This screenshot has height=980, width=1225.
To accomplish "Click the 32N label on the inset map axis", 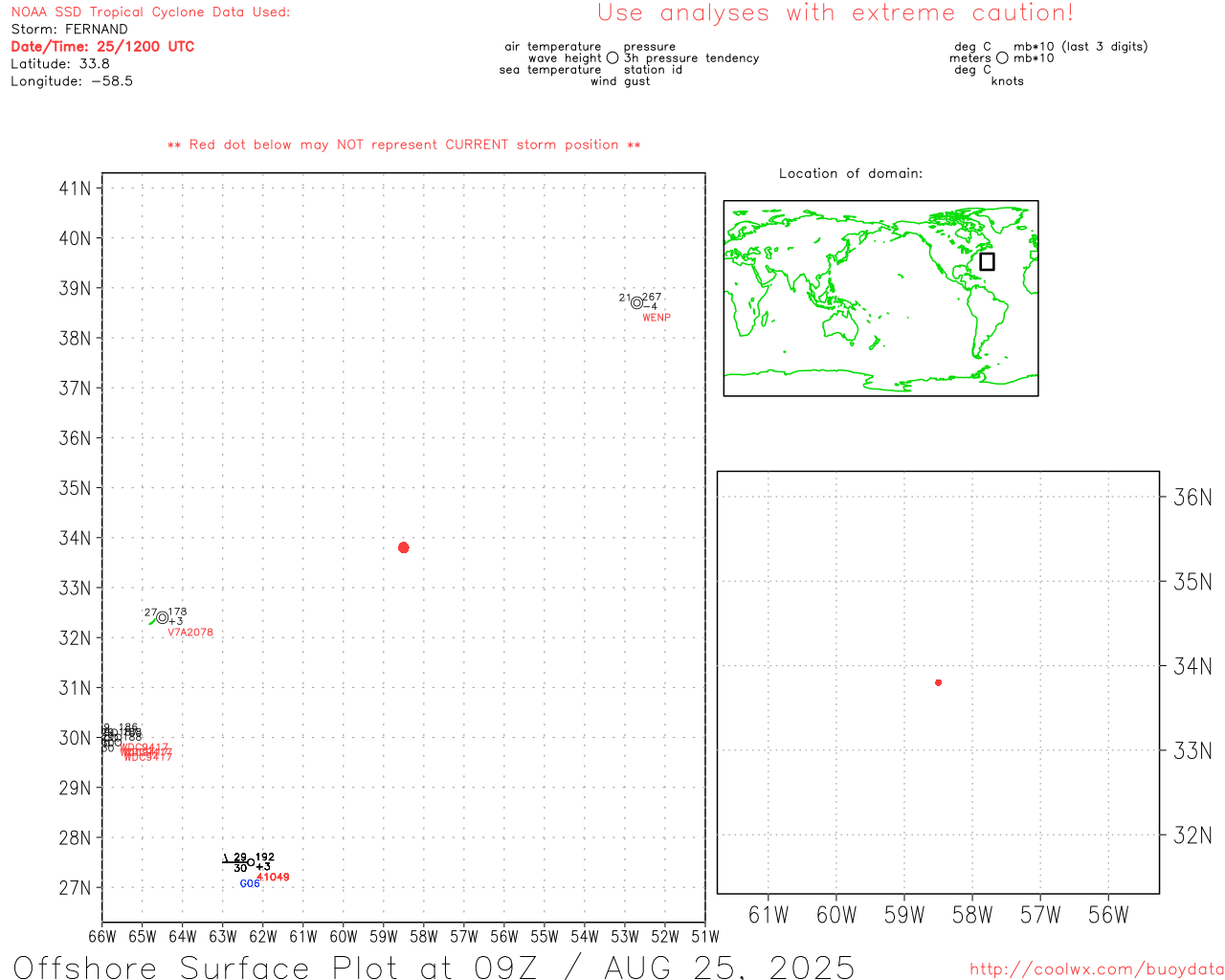I will pos(1192,835).
